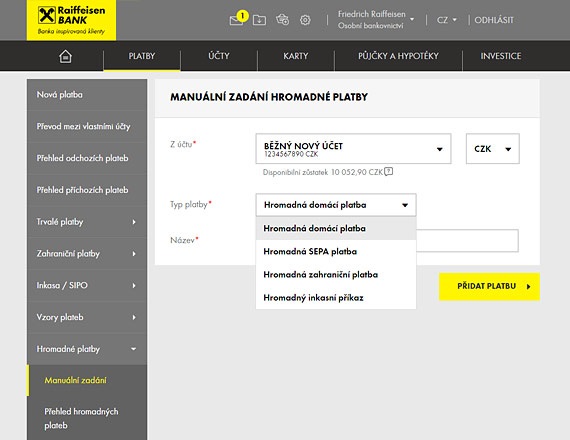Expand Zahraniční platby submenu
This screenshot has width=570, height=440.
[x=87, y=254]
